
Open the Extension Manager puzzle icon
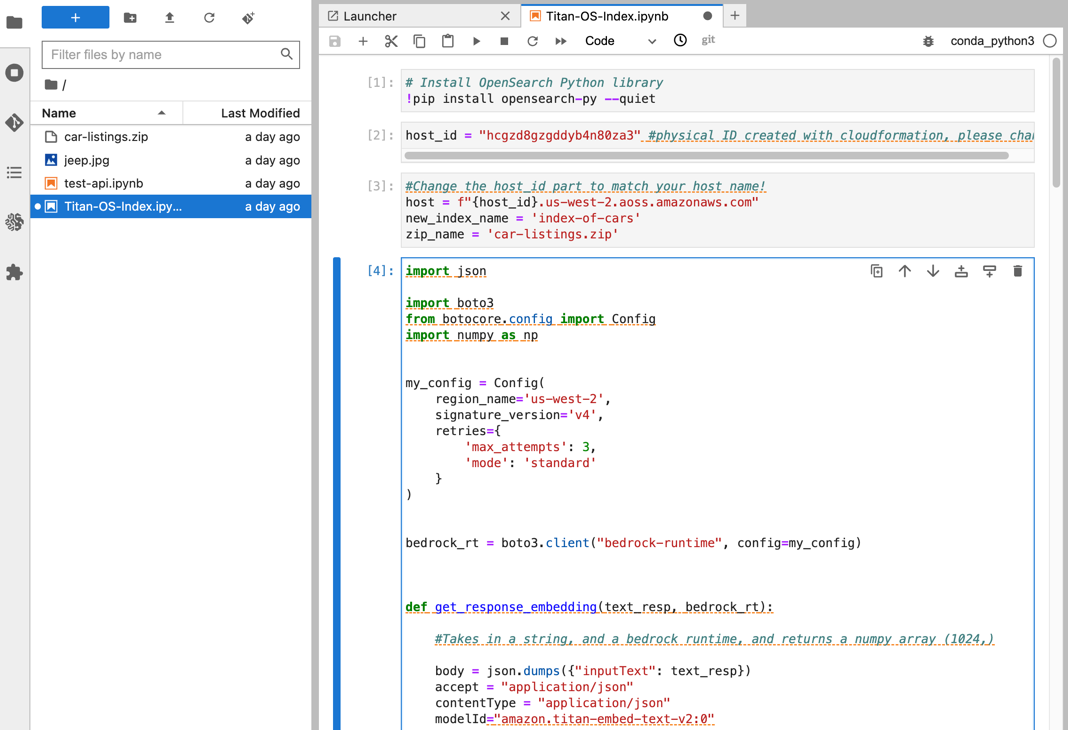14,272
